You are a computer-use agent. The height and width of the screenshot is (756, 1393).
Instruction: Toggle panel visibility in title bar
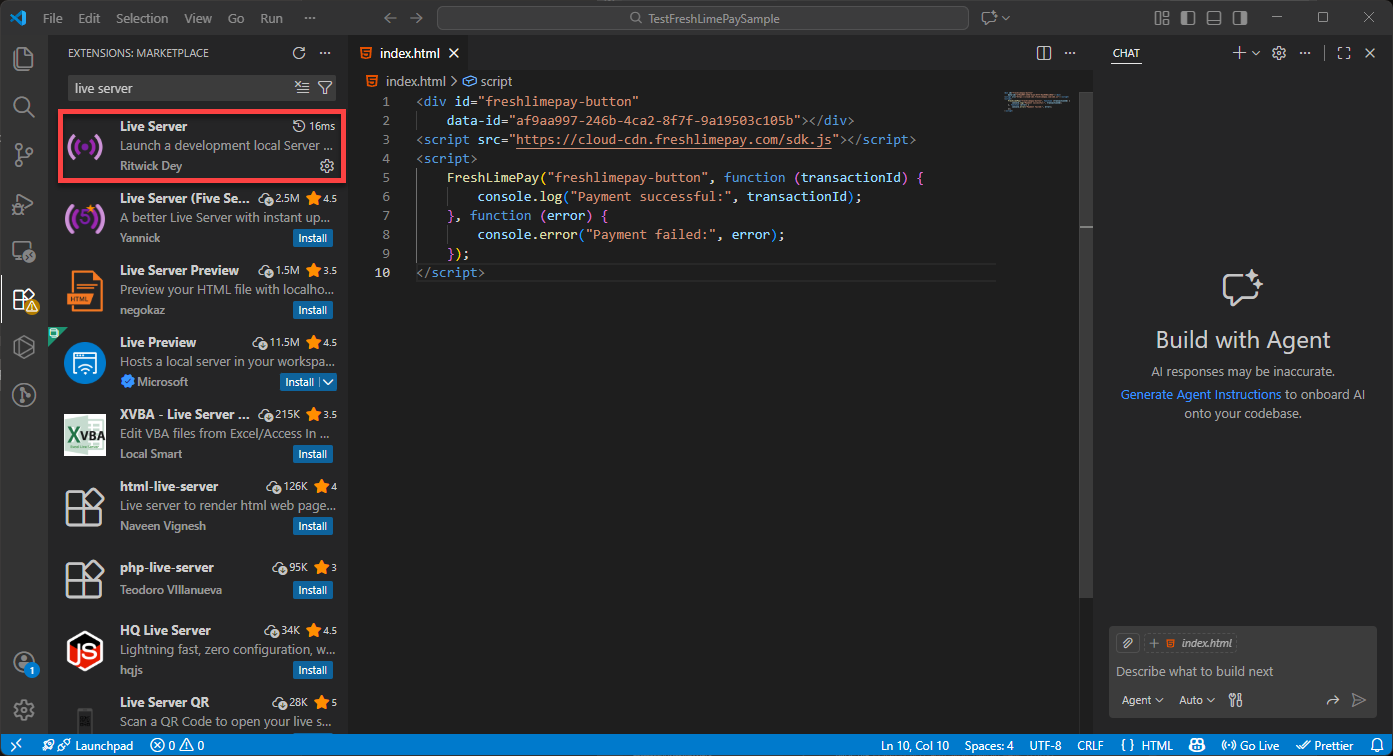[1214, 18]
